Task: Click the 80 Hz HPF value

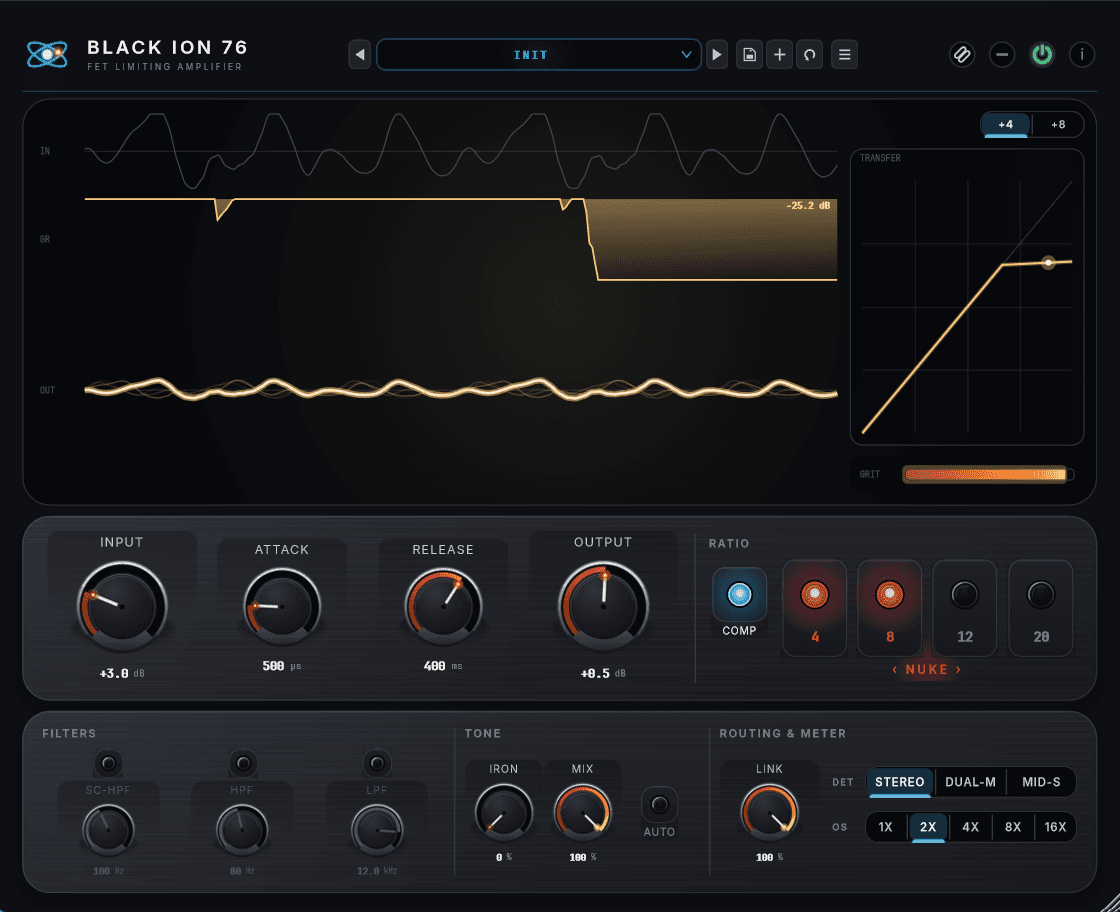Action: (242, 871)
